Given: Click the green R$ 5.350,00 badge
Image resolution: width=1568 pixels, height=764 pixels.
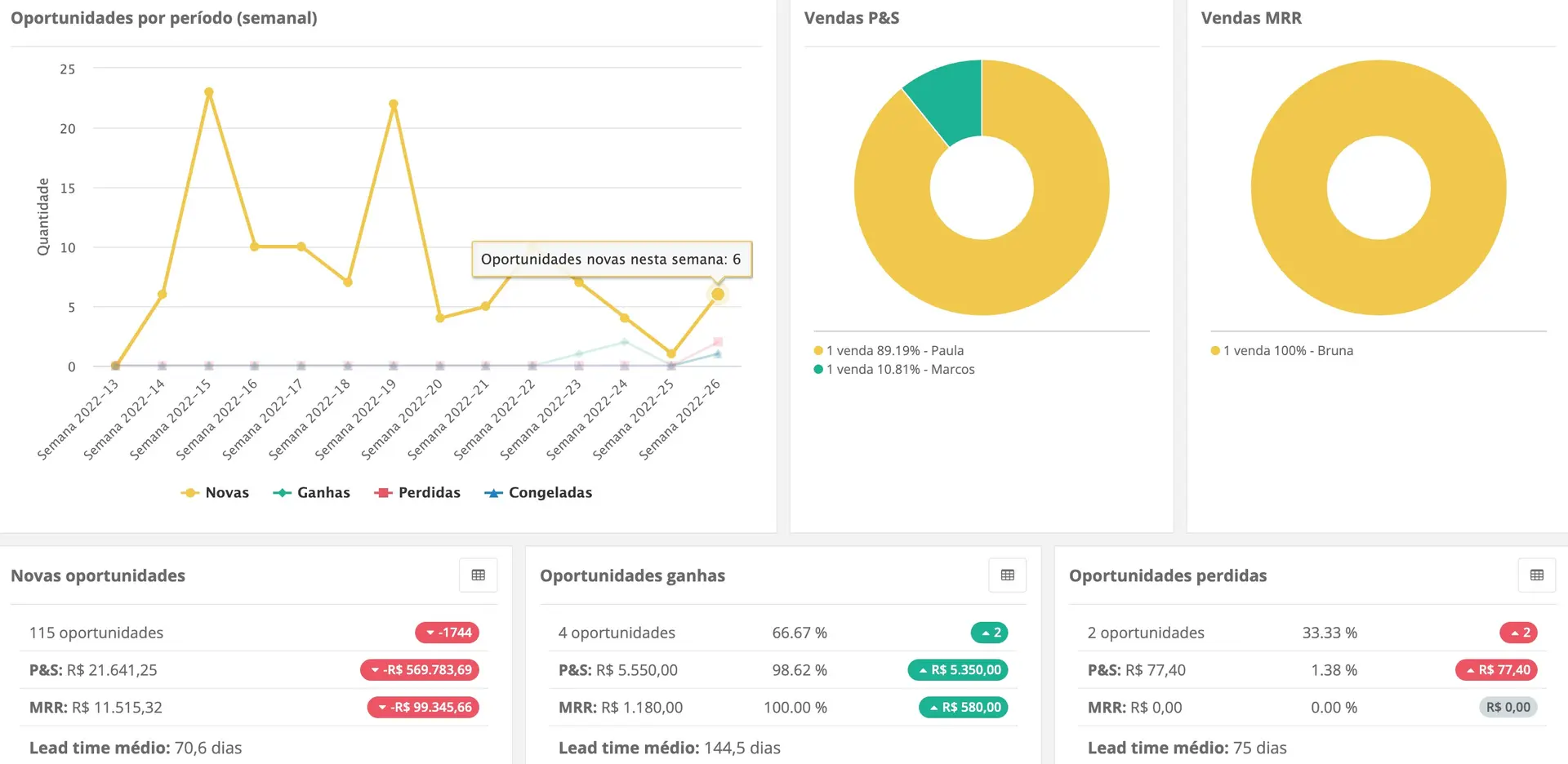Looking at the screenshot, I should point(958,670).
